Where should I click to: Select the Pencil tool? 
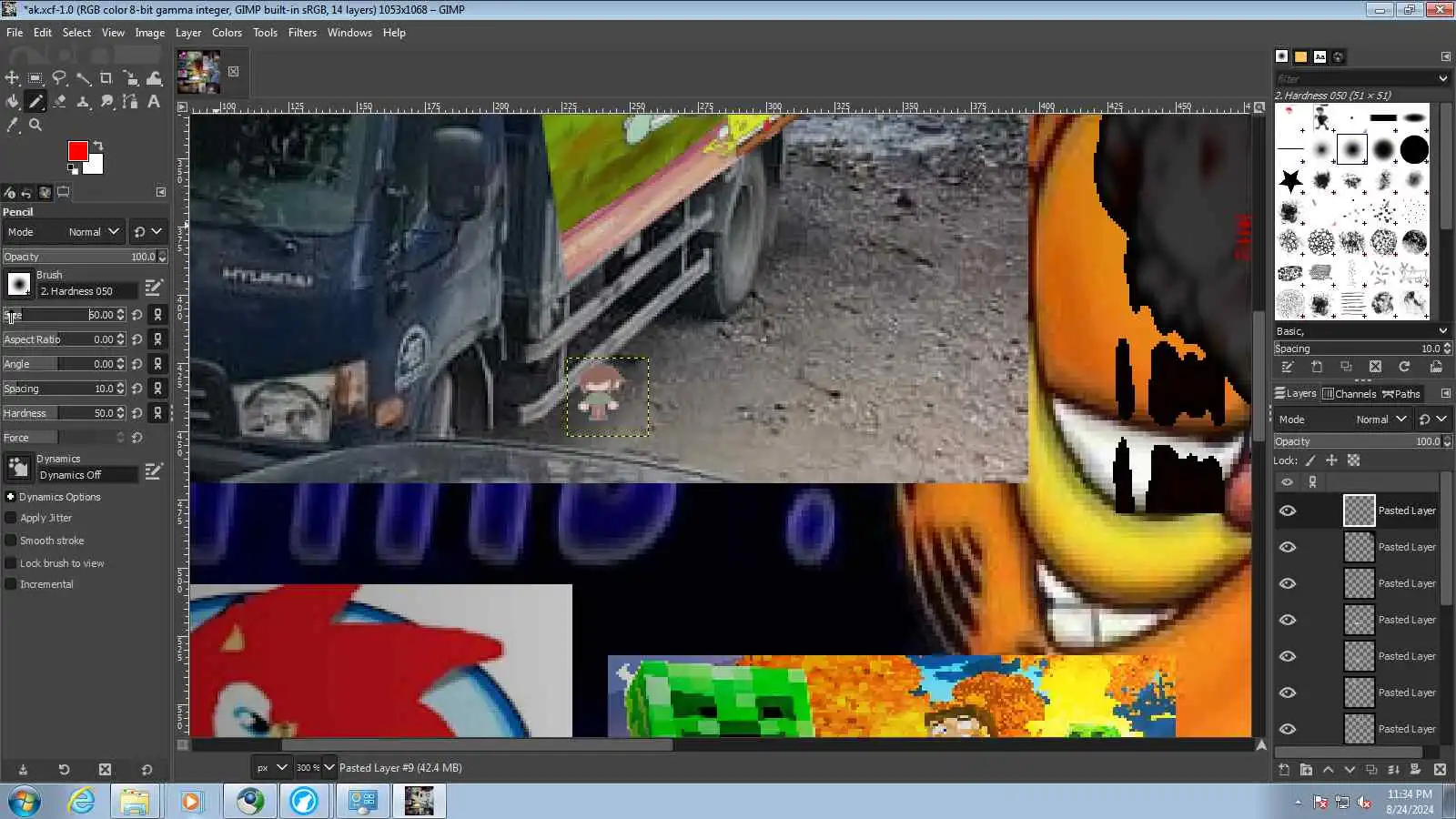[x=35, y=102]
